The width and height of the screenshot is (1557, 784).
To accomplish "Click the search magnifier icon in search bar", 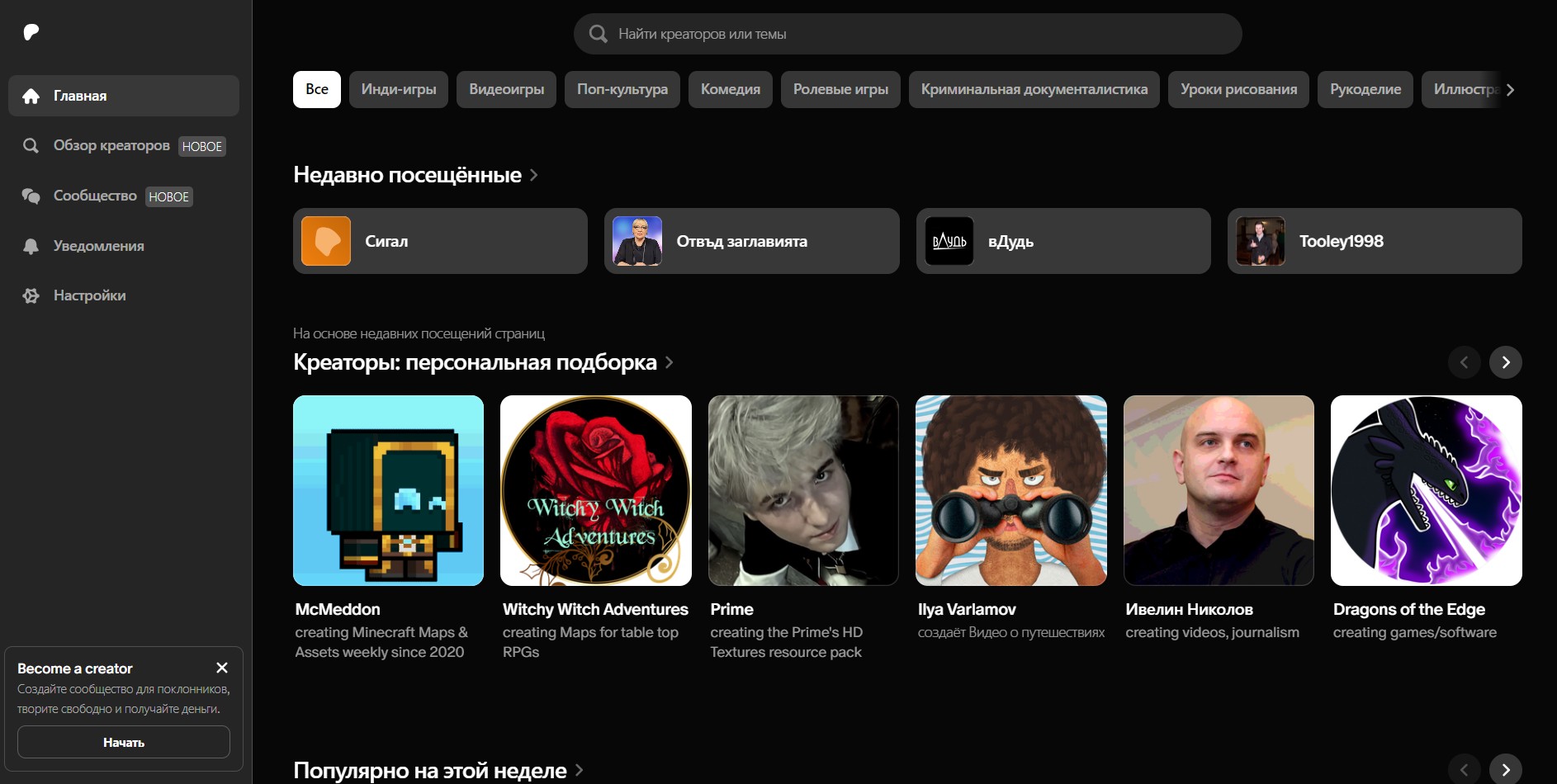I will pos(599,34).
